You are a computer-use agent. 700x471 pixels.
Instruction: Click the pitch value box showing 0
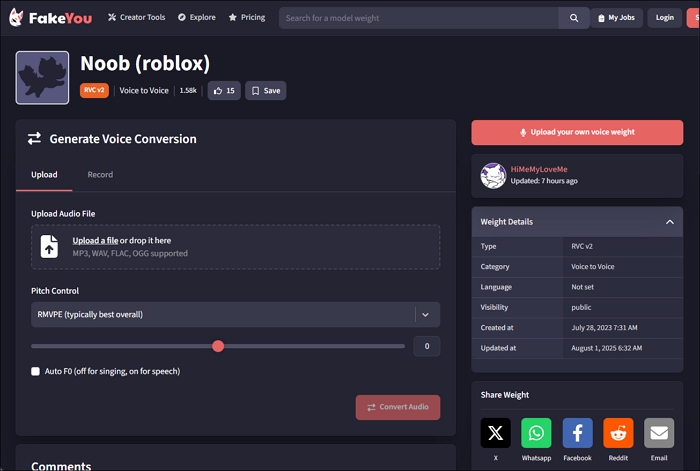point(427,346)
